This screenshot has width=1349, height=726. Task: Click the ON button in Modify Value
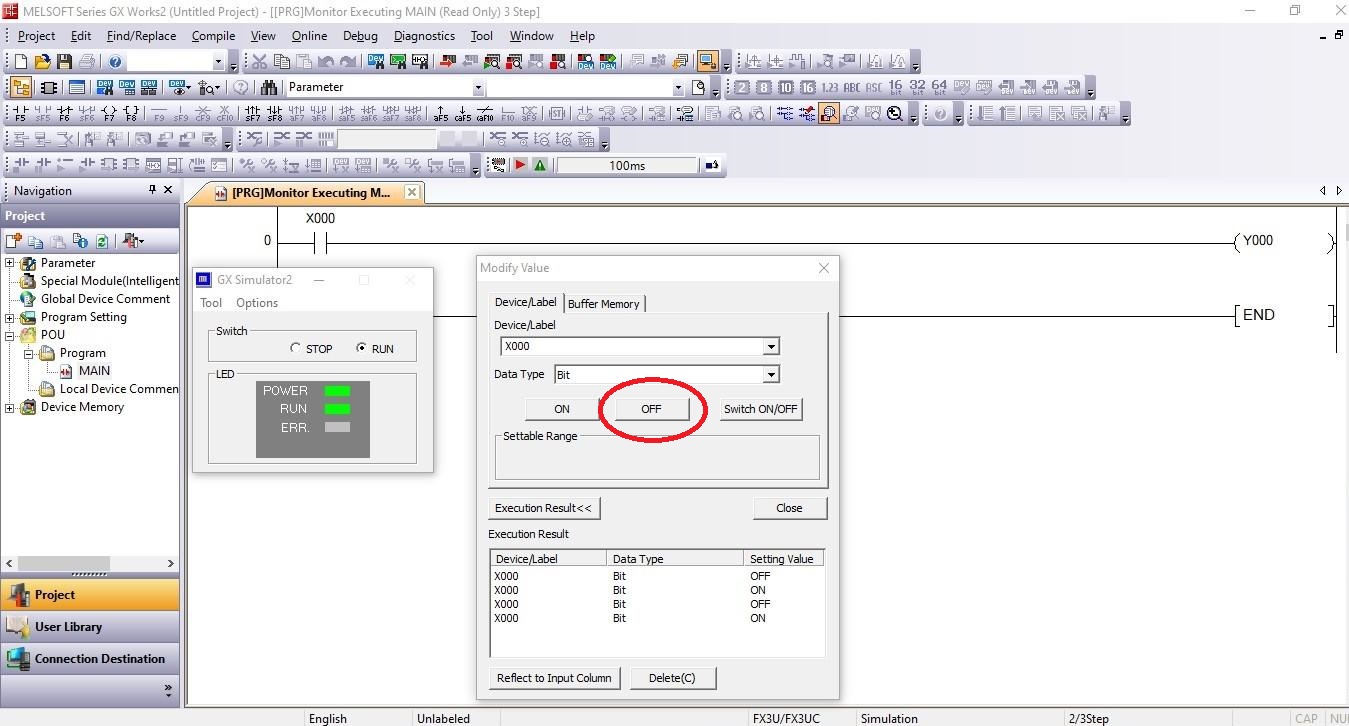click(x=562, y=409)
